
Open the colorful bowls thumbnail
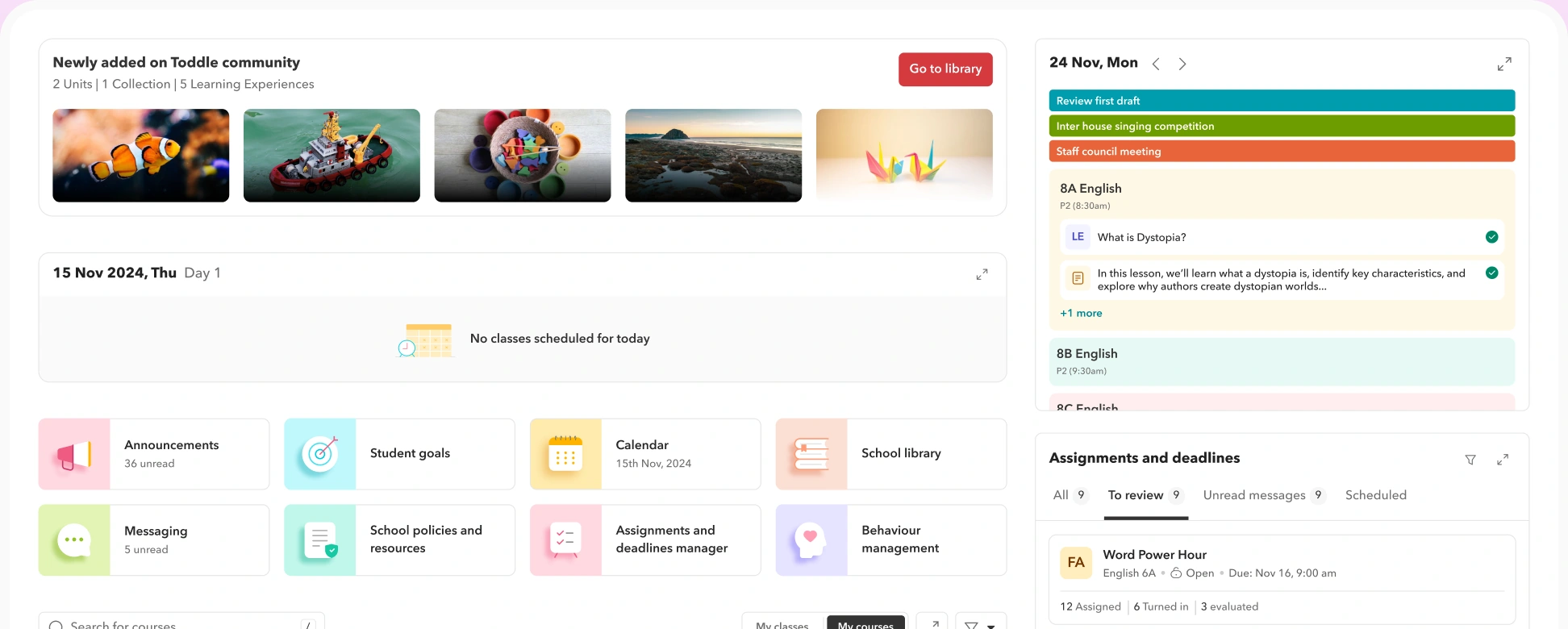tap(523, 156)
